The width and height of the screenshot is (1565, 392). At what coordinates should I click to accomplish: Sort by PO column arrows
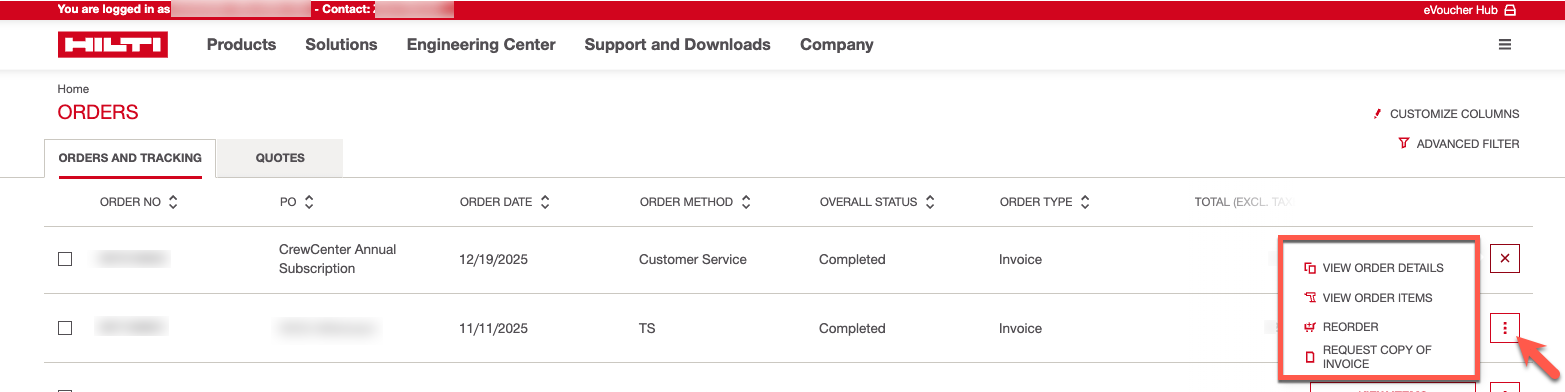pyautogui.click(x=309, y=202)
